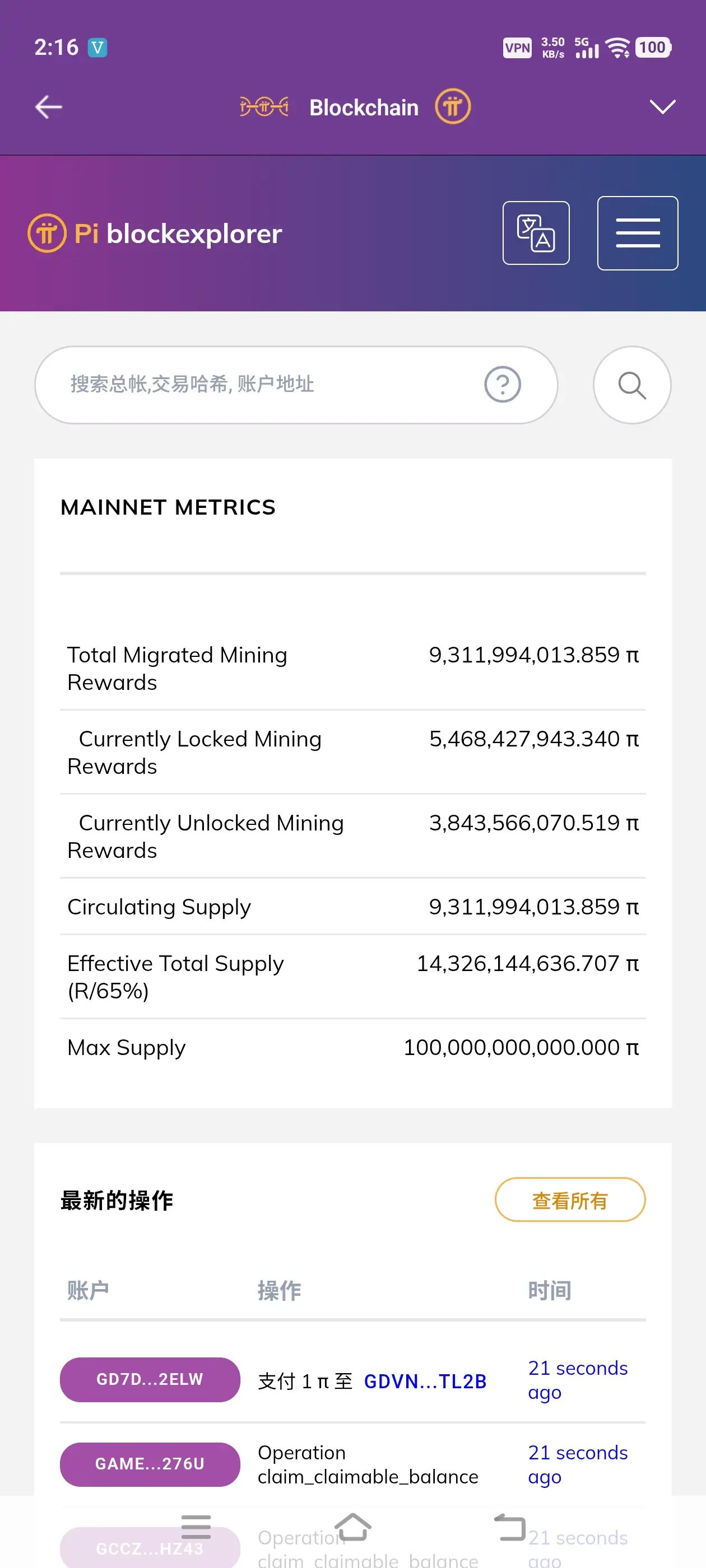This screenshot has height=1568, width=706.
Task: Tap Android recent apps navigation icon
Action: point(196,1527)
